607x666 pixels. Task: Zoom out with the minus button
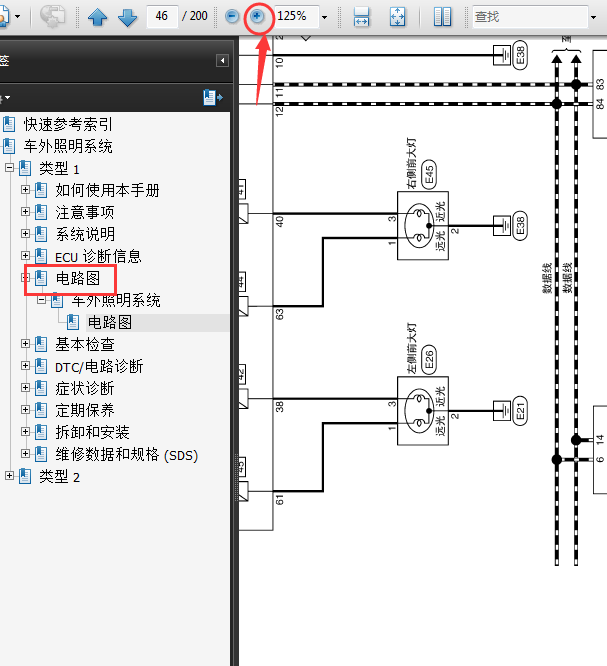click(232, 17)
